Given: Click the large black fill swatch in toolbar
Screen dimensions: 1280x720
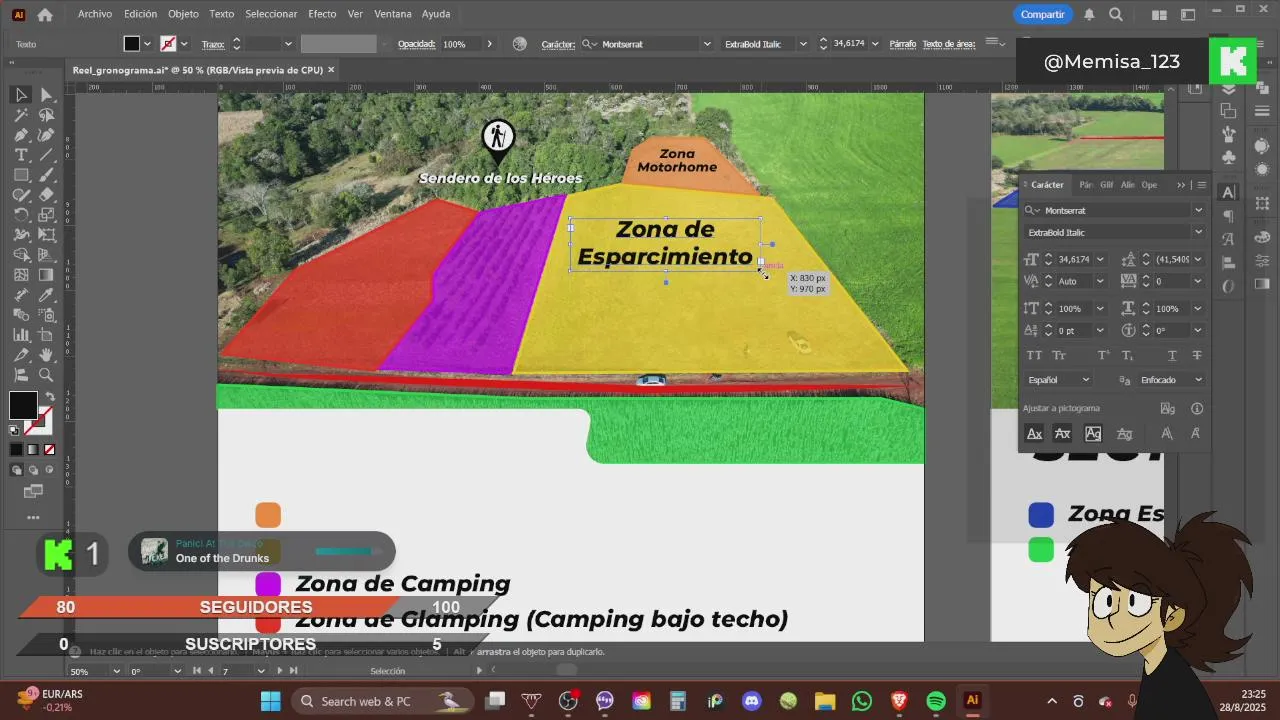Looking at the screenshot, I should 23,405.
